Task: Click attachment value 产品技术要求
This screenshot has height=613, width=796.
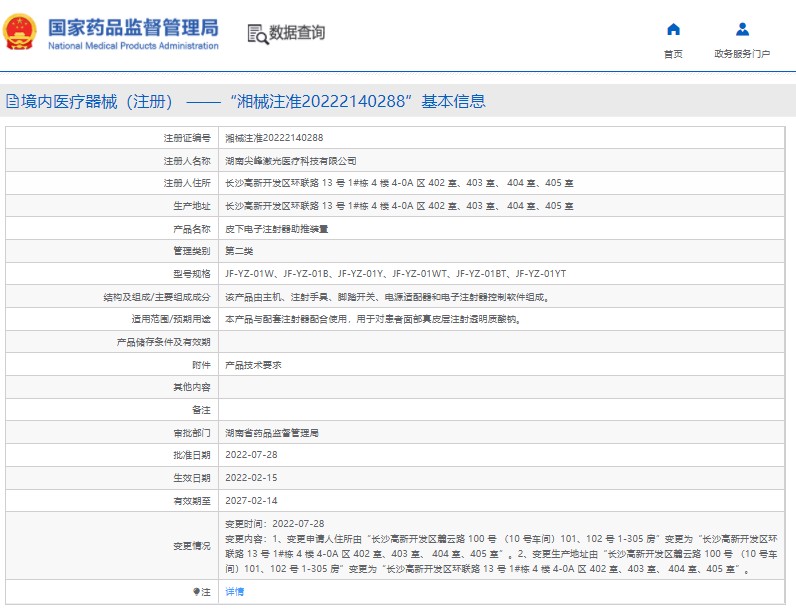Action: pyautogui.click(x=253, y=365)
